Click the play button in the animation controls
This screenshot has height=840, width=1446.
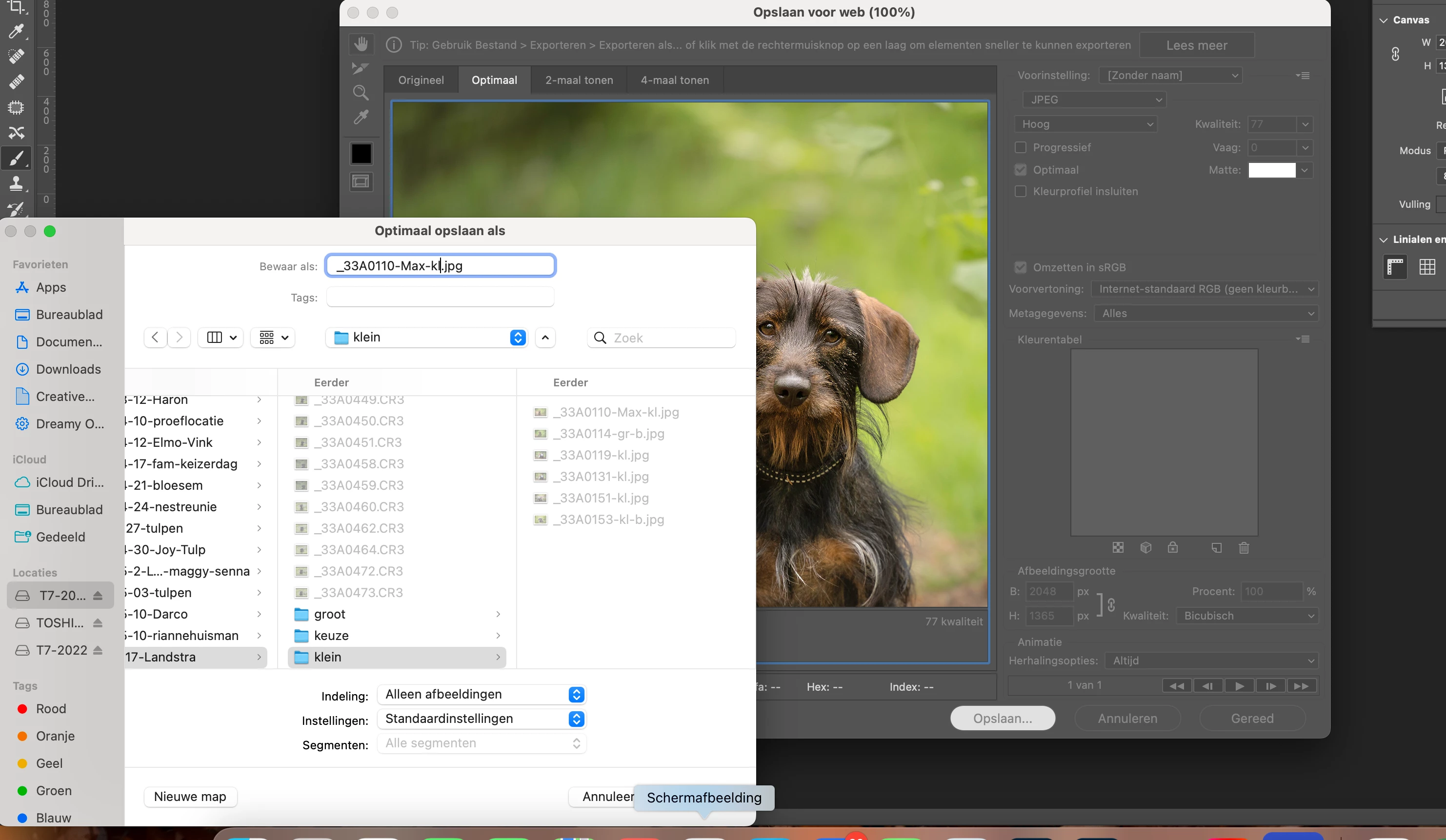tap(1239, 686)
